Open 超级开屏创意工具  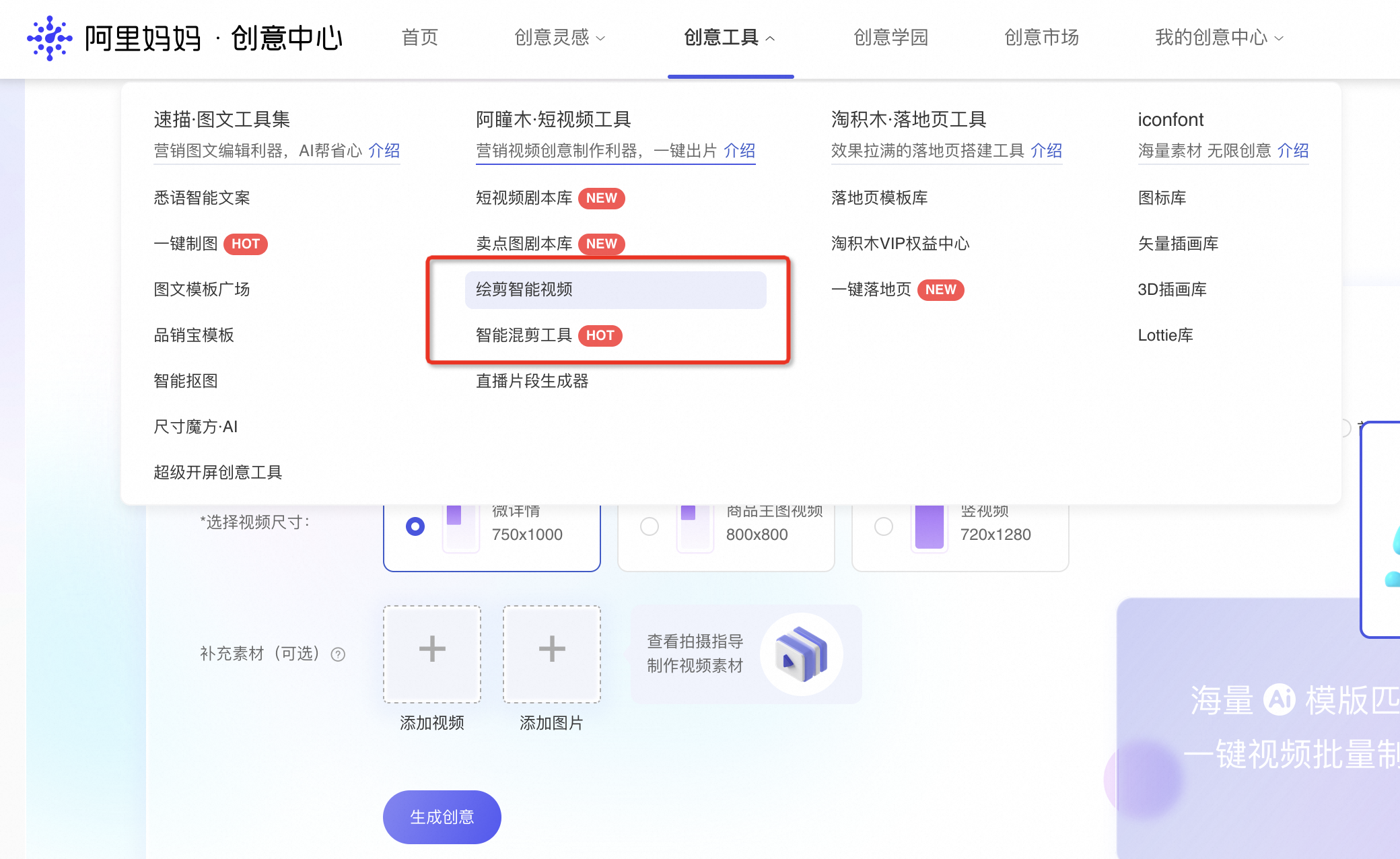(218, 473)
